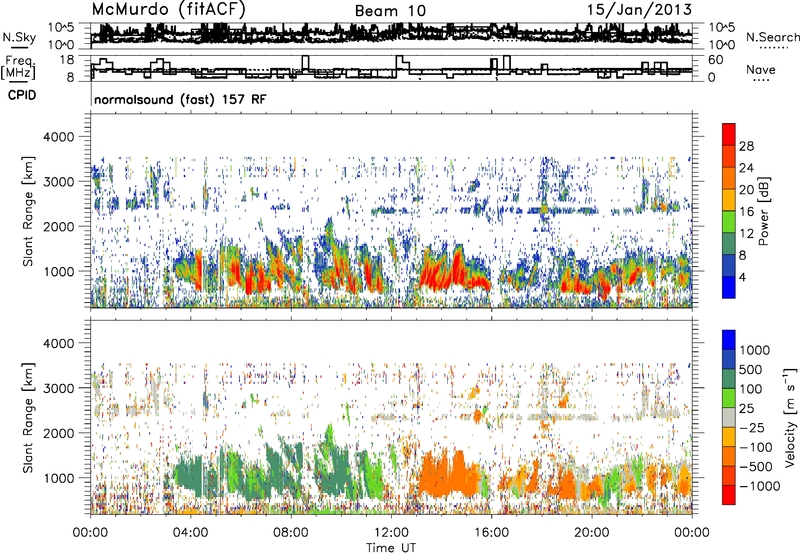800x554 pixels.
Task: Click the '12:00' time axis label
Action: pos(391,533)
